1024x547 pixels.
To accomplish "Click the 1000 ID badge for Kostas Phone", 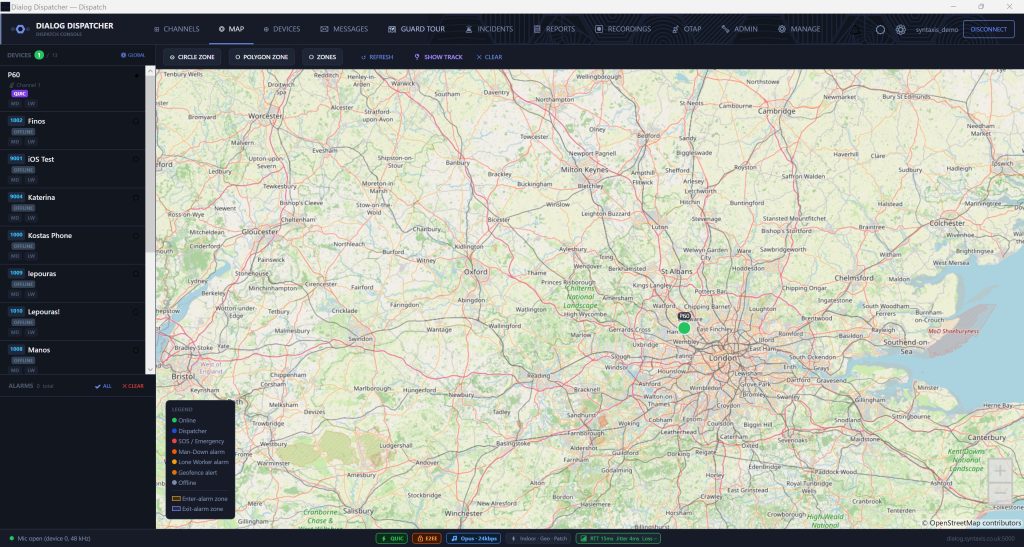I will click(x=16, y=235).
